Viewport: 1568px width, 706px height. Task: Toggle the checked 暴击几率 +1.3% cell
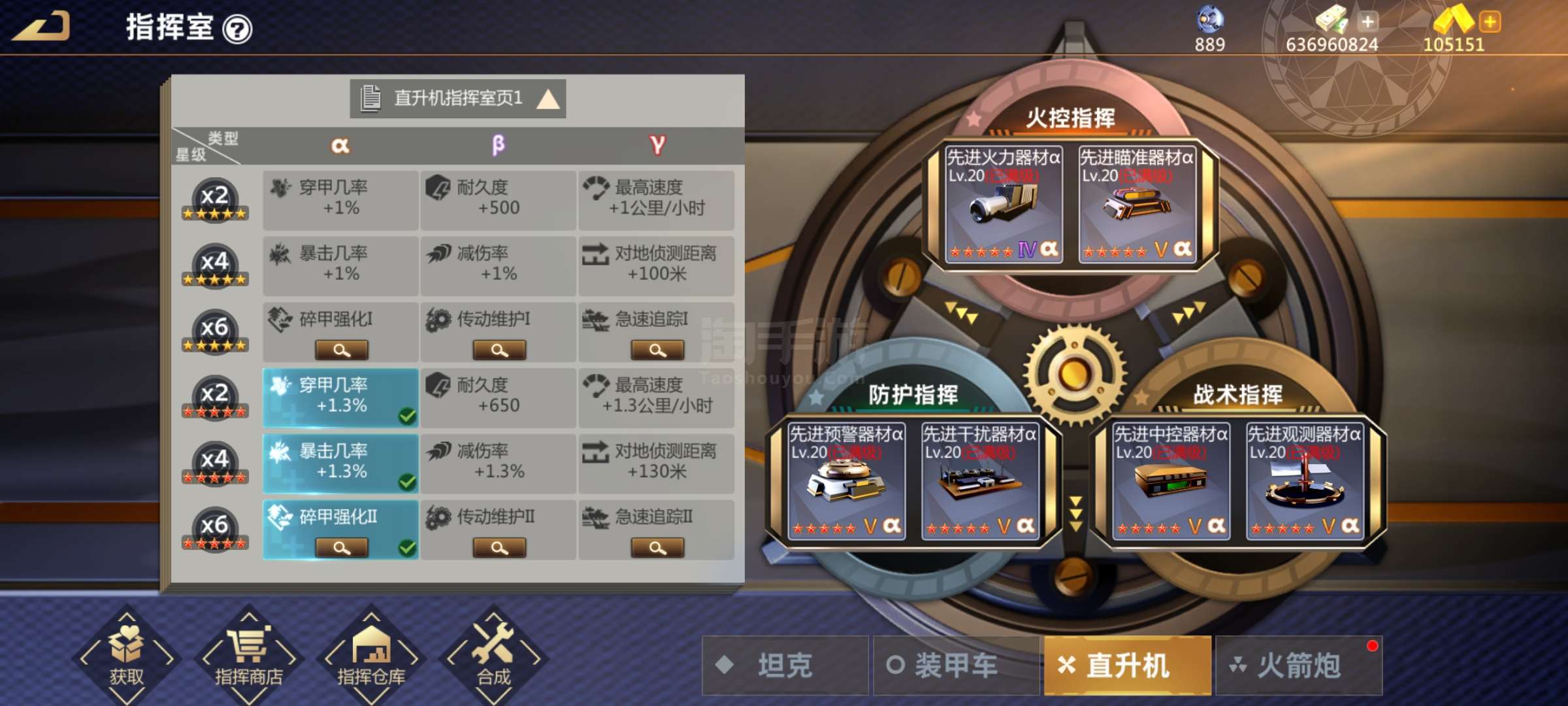point(340,463)
